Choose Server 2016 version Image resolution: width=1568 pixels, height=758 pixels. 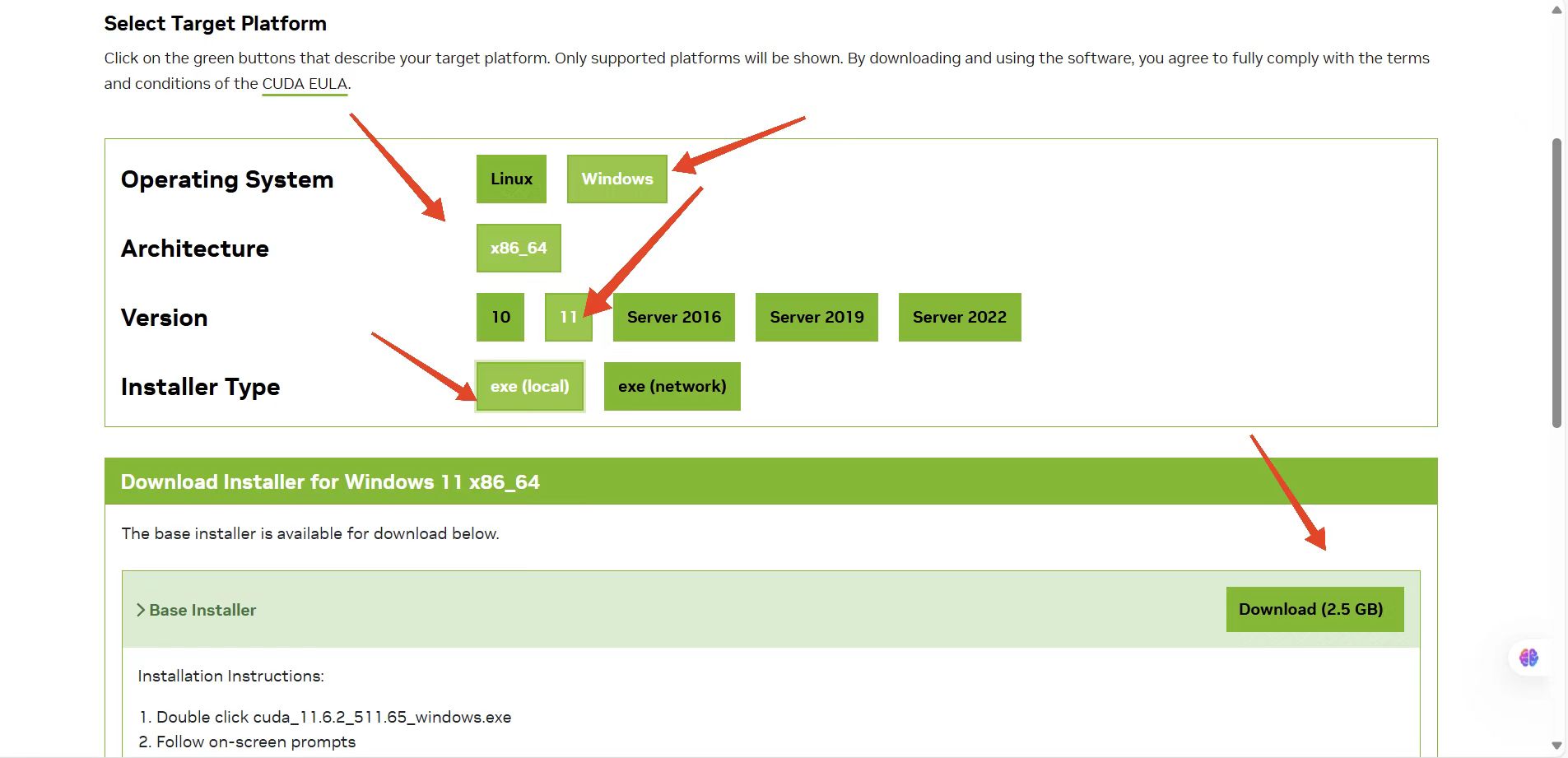coord(674,317)
